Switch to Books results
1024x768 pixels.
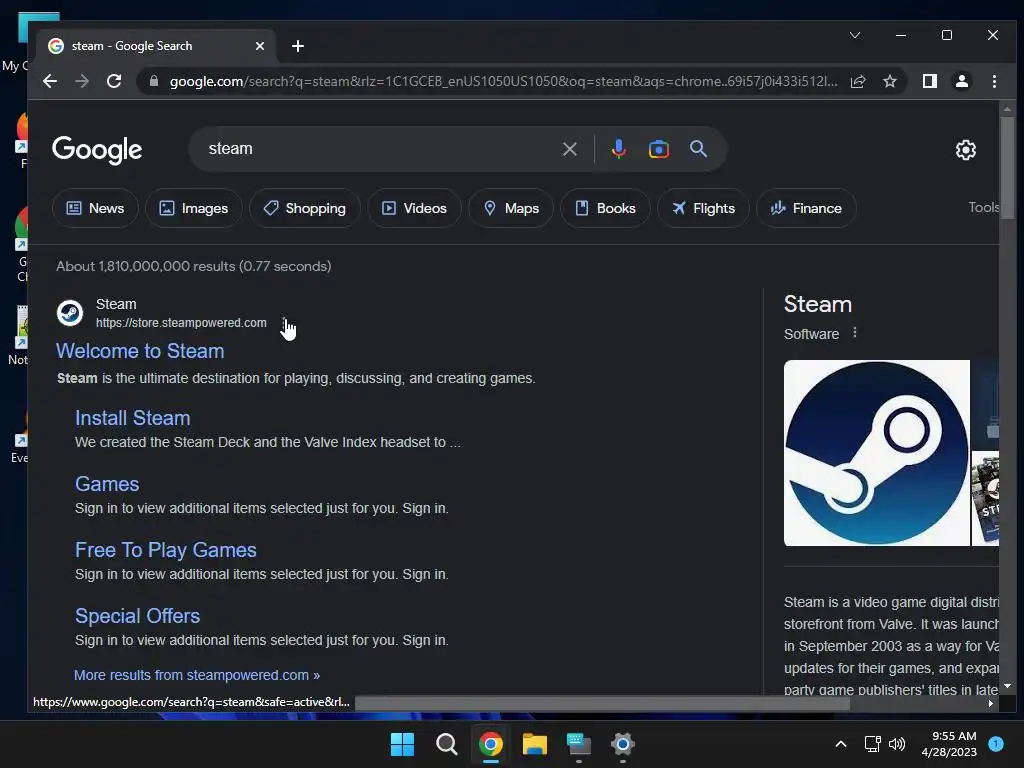coord(605,208)
